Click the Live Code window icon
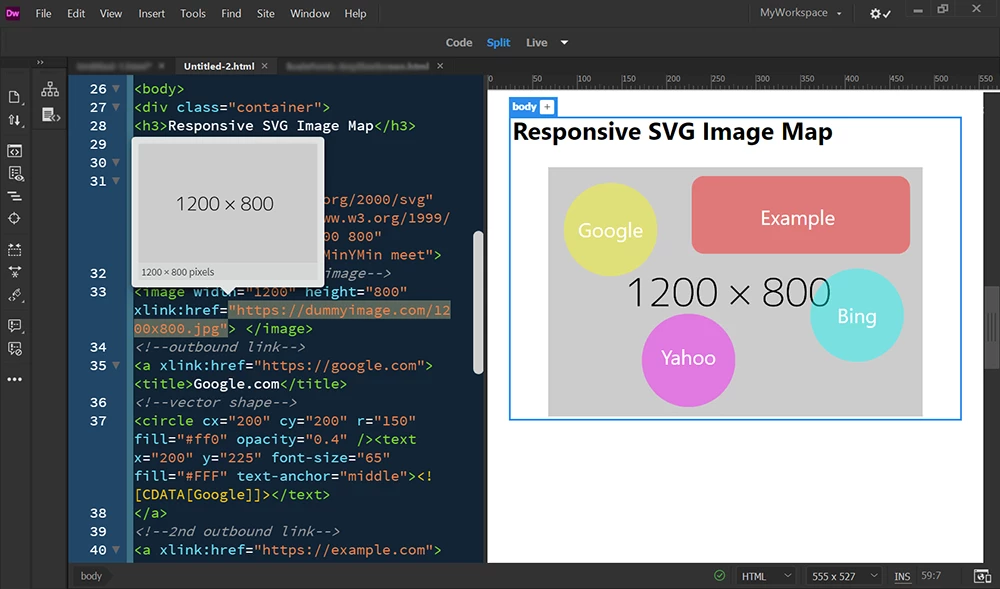The image size is (1000, 589). coord(14,151)
